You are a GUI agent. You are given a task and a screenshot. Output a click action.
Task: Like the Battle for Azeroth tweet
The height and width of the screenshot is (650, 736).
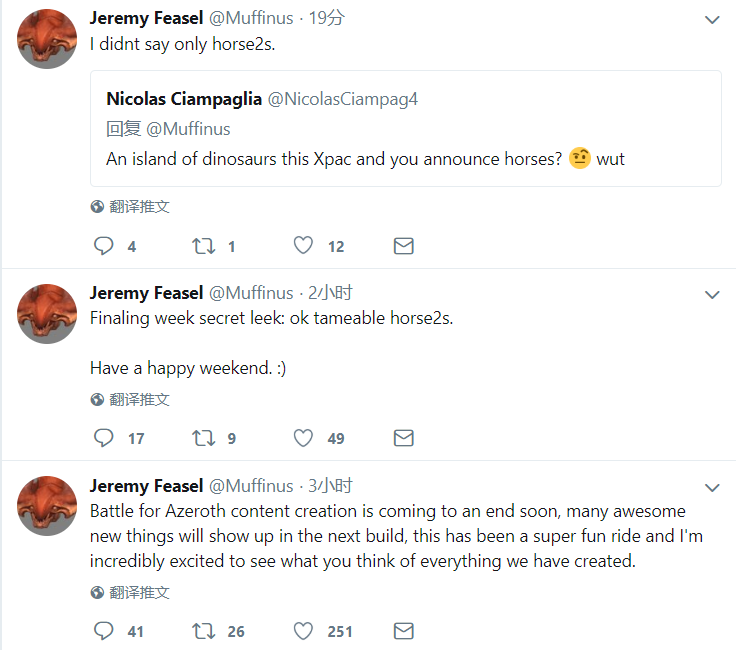[304, 631]
